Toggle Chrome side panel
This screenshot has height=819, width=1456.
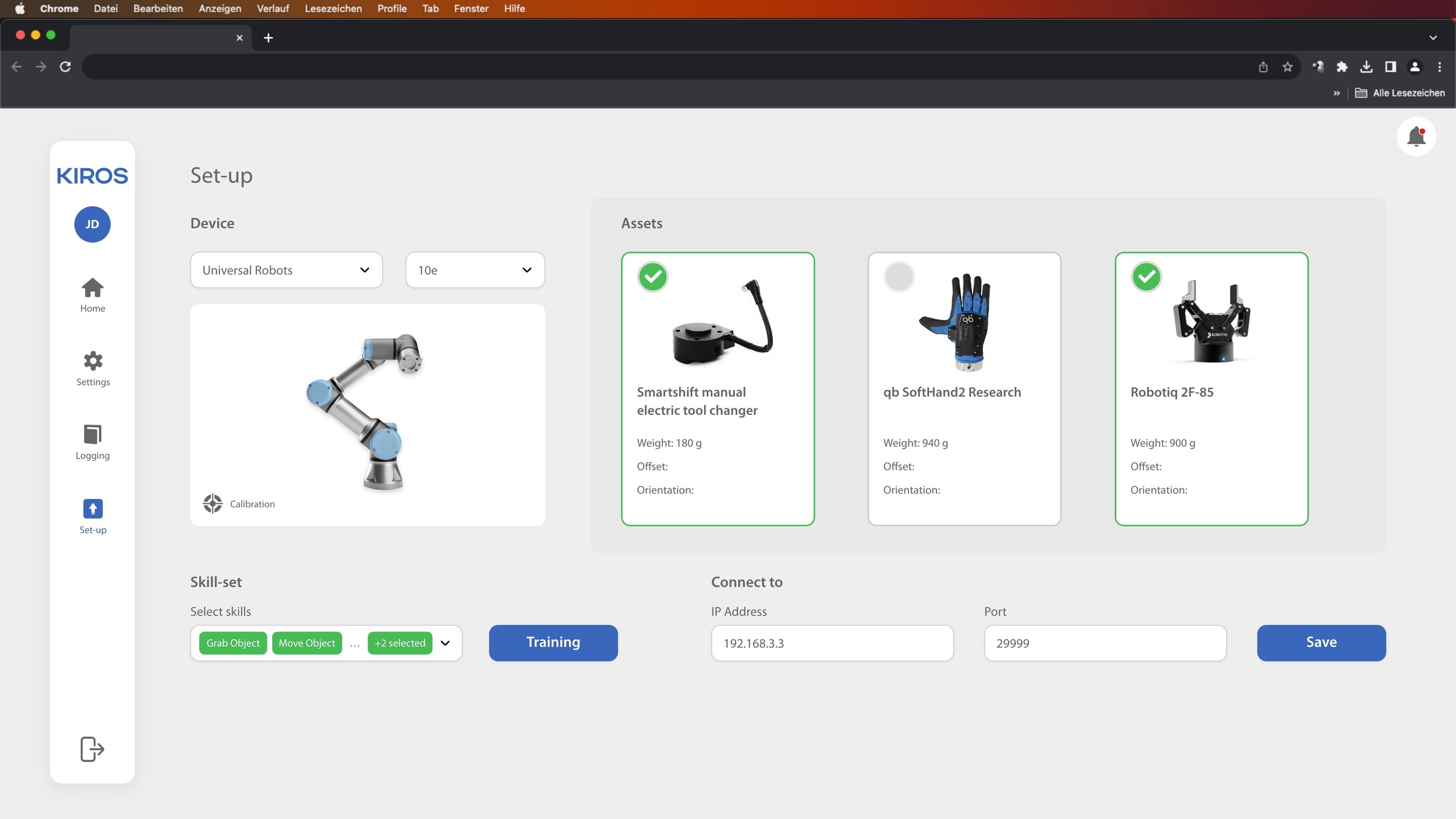point(1391,67)
